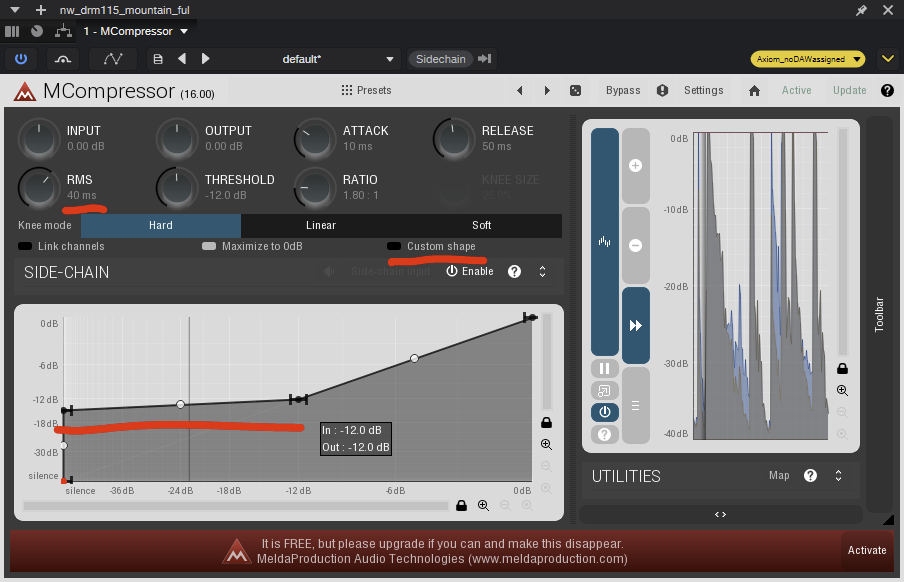The height and width of the screenshot is (582, 904).
Task: Open the Presets menu
Action: click(366, 90)
